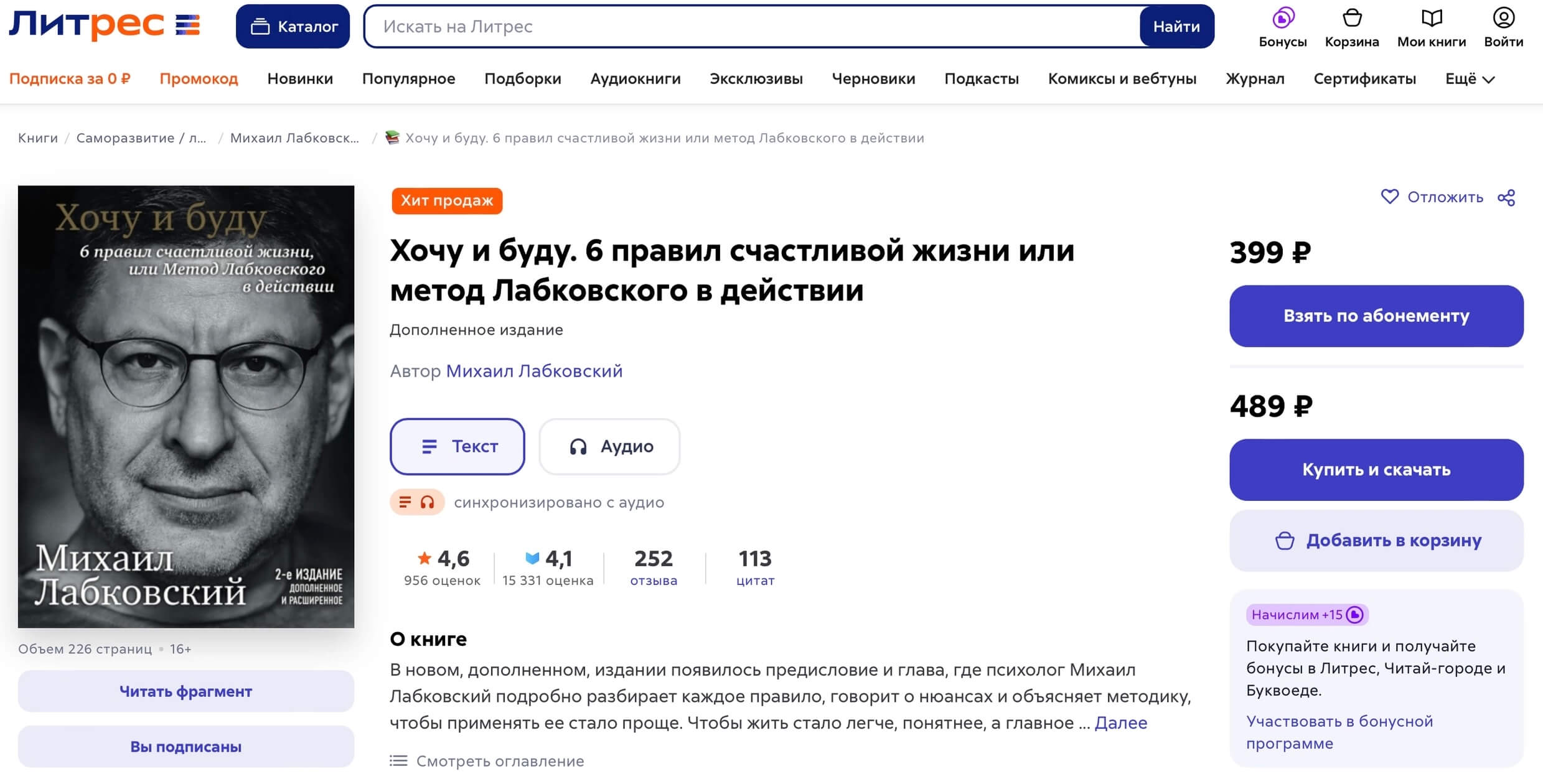Open the Каталог button
Viewport: 1543px width, 784px height.
[x=293, y=26]
